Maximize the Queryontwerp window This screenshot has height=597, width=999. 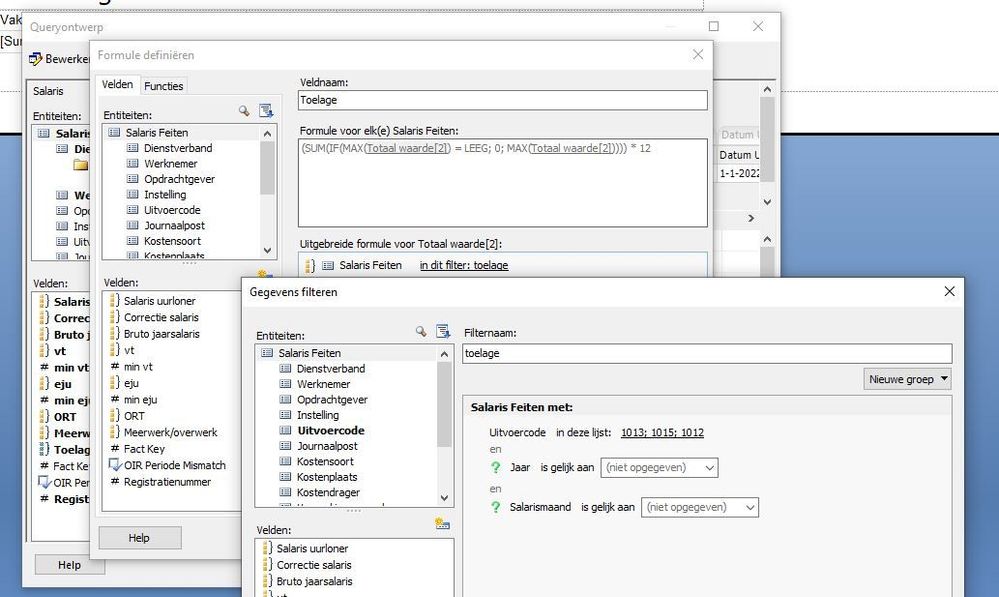point(714,26)
